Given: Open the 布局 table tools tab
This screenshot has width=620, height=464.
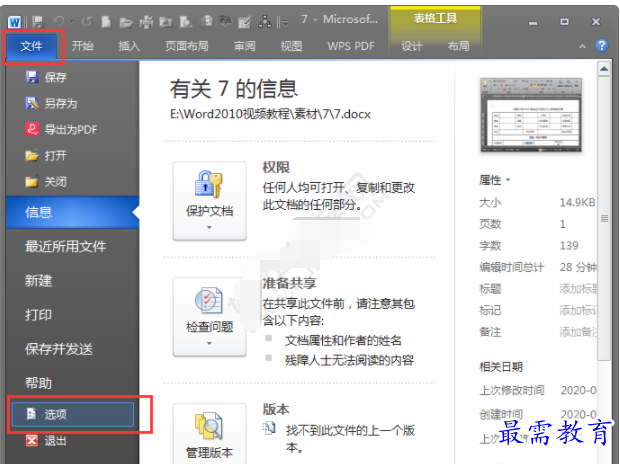Looking at the screenshot, I should (458, 46).
